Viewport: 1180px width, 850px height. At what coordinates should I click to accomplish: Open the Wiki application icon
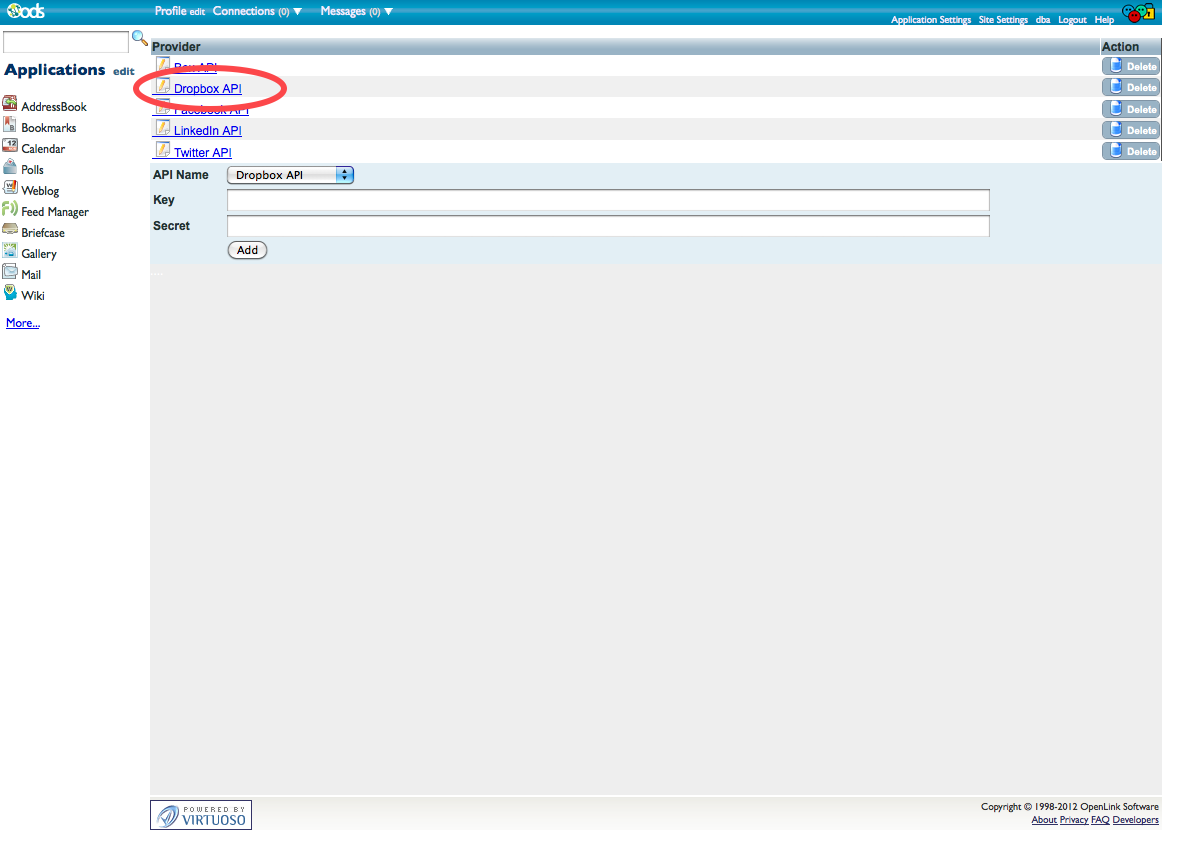[10, 294]
